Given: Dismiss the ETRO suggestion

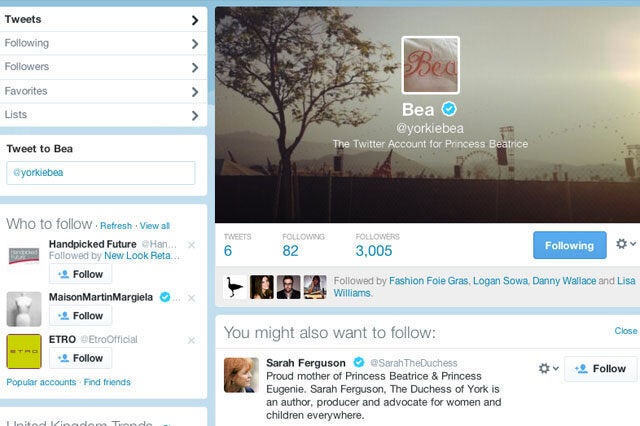Looking at the screenshot, I should 191,340.
